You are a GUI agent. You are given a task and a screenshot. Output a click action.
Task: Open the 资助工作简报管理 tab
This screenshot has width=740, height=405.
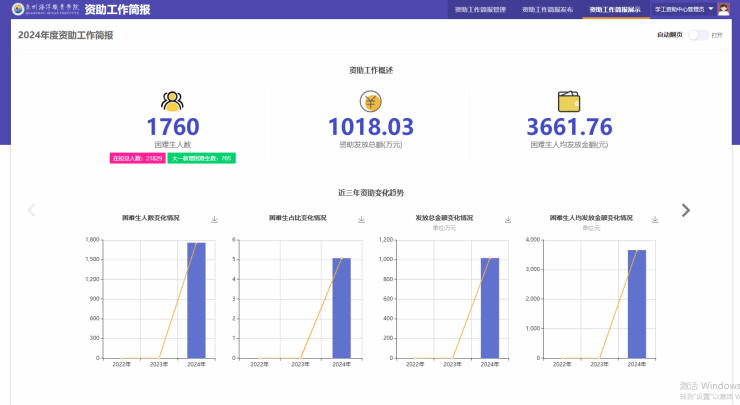[x=480, y=9]
